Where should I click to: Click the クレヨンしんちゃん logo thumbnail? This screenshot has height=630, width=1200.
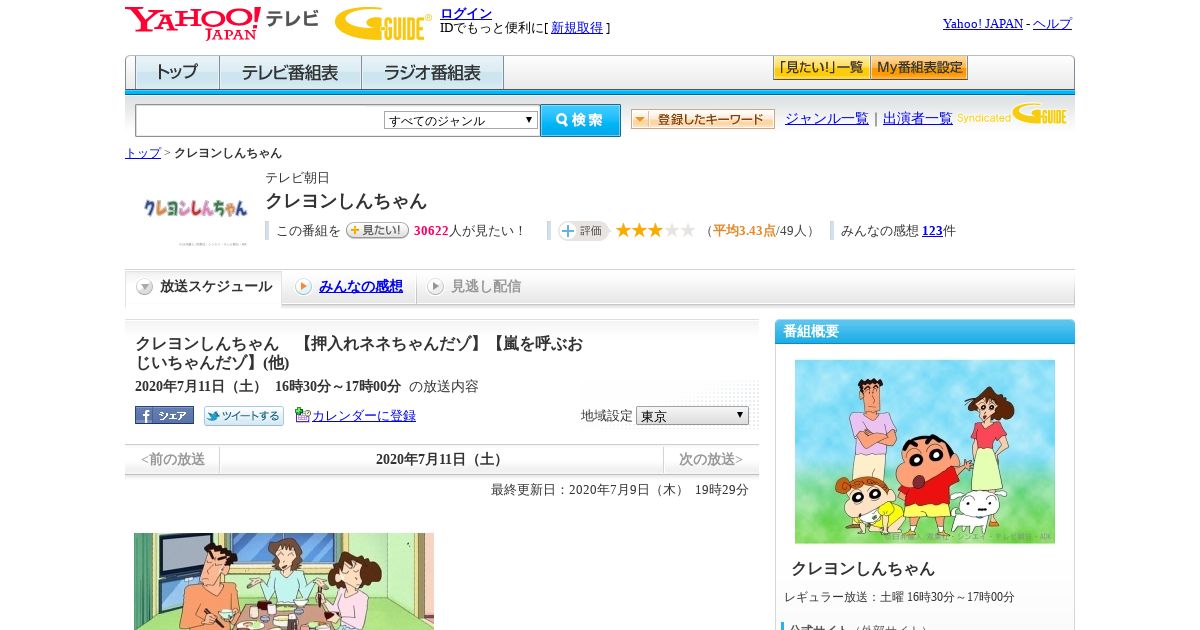[195, 210]
